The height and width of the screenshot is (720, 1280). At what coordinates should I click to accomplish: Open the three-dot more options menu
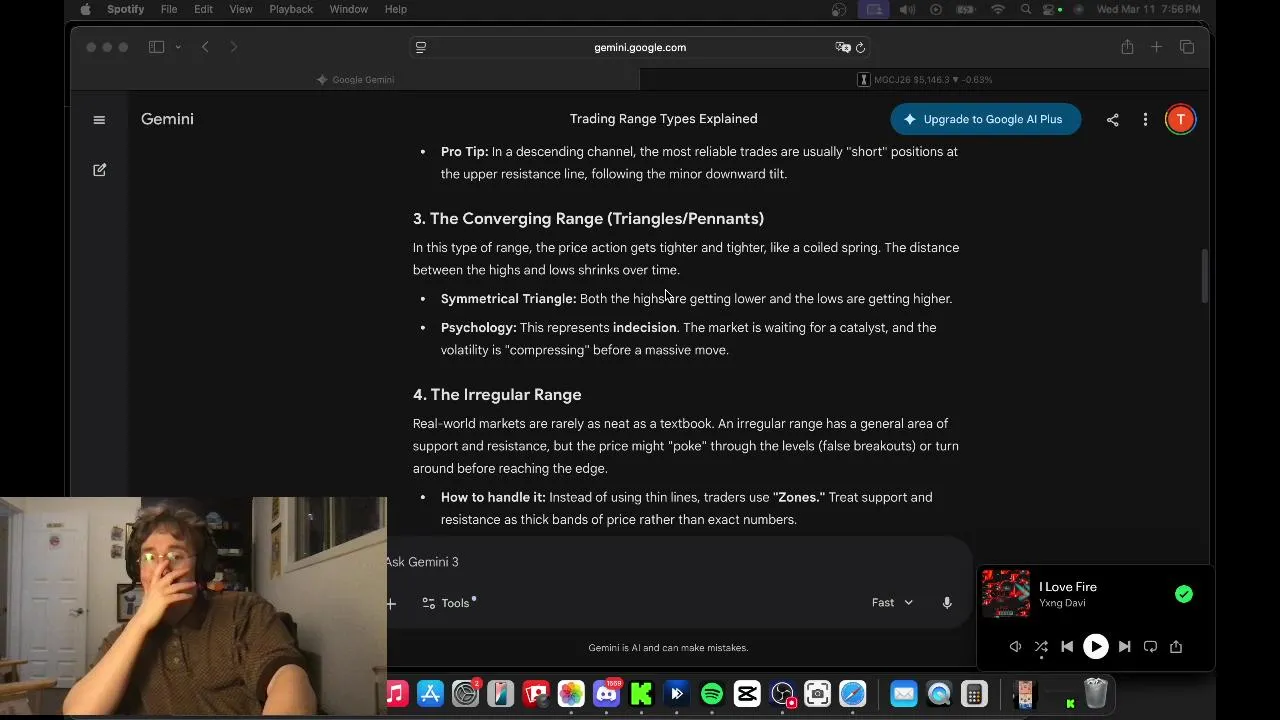tap(1145, 120)
